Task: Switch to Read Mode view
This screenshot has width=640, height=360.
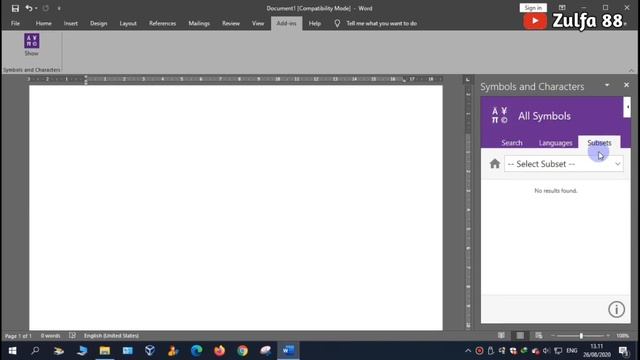Action: coord(501,336)
